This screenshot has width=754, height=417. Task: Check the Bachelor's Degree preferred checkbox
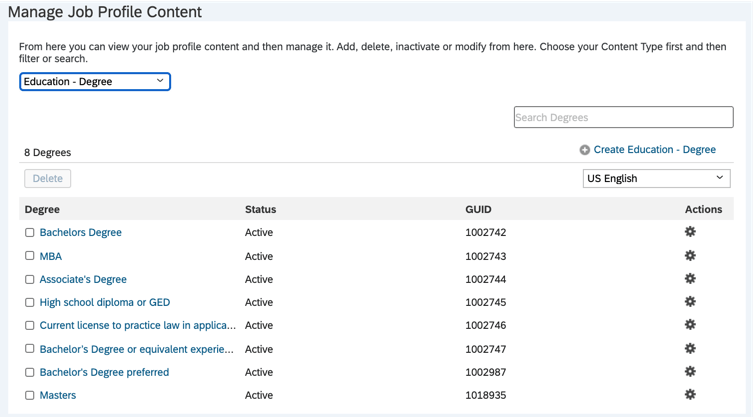tap(30, 373)
